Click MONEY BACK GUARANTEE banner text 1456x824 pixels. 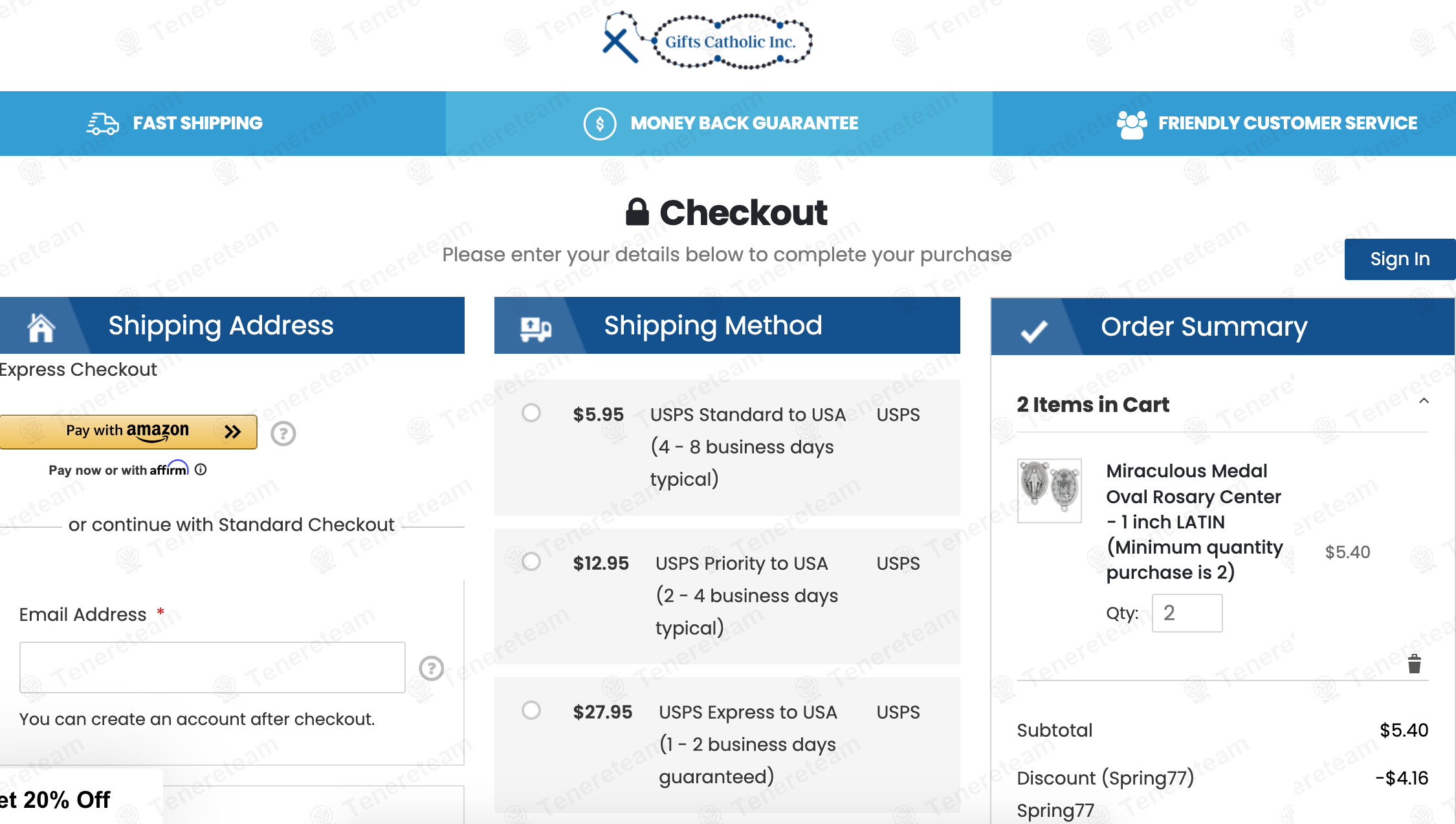pos(744,123)
